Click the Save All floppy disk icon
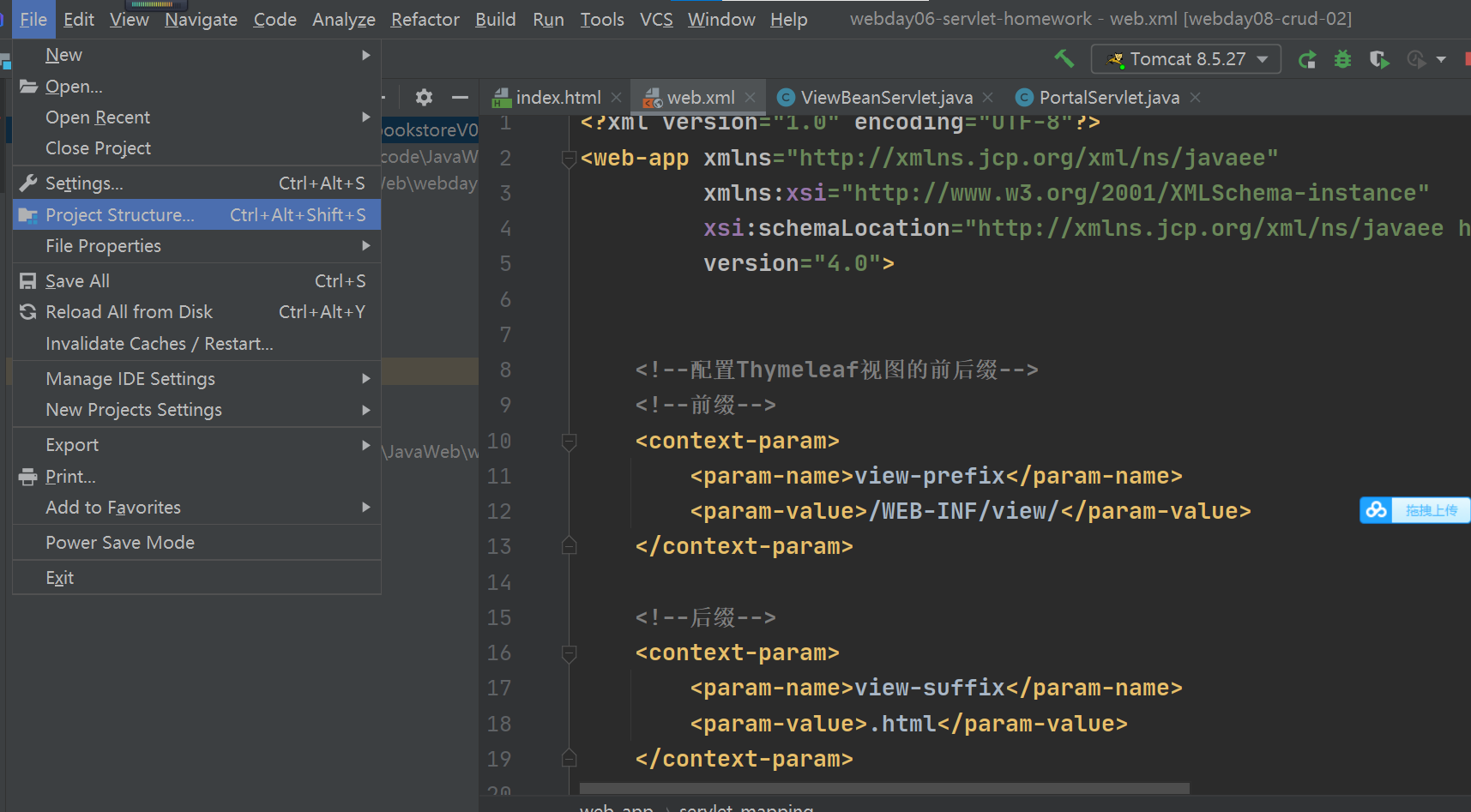This screenshot has width=1471, height=812. point(27,280)
